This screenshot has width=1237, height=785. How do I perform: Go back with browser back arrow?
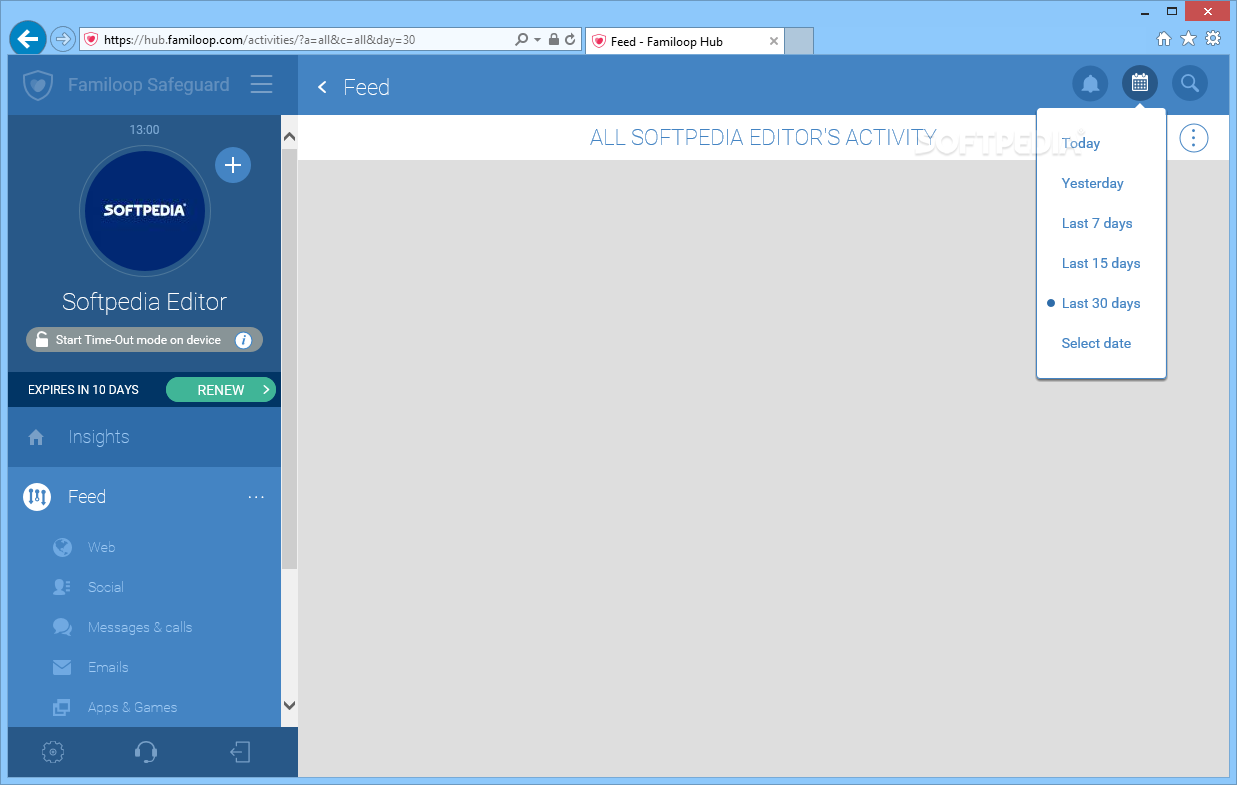click(x=28, y=39)
